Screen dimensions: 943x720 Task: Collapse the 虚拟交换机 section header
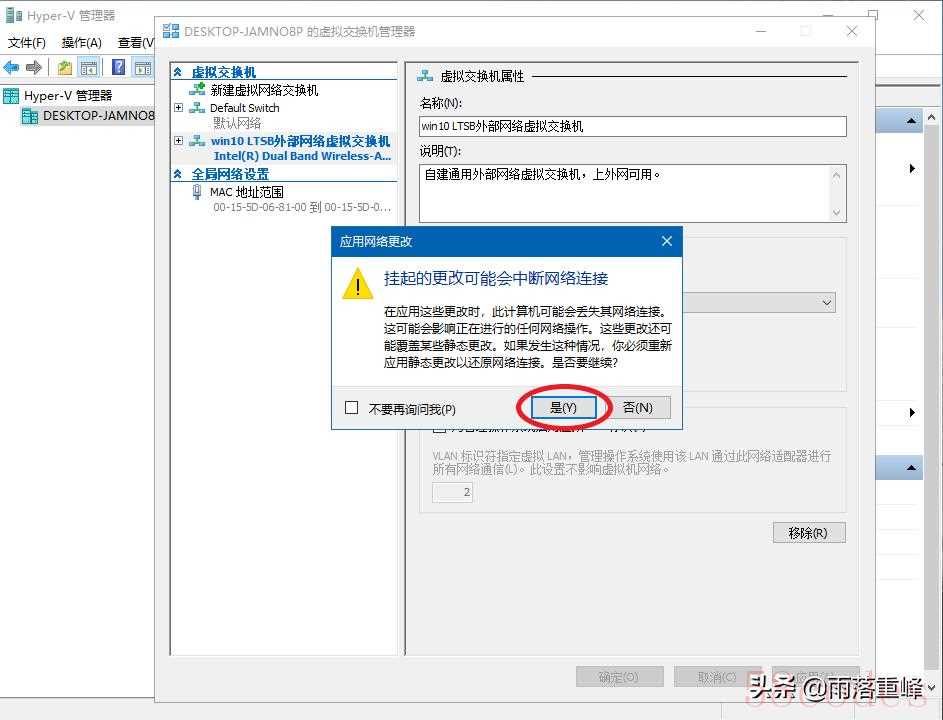pos(178,73)
